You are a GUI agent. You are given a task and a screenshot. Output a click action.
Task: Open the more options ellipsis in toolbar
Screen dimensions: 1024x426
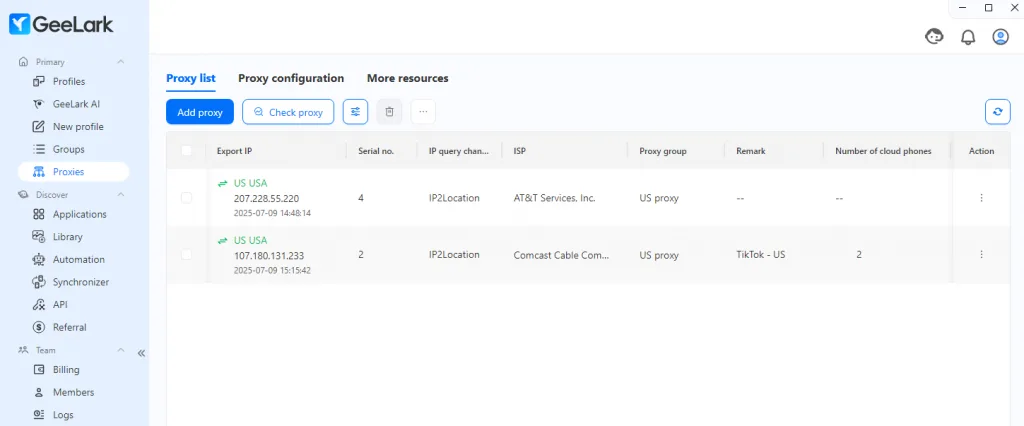click(x=423, y=112)
